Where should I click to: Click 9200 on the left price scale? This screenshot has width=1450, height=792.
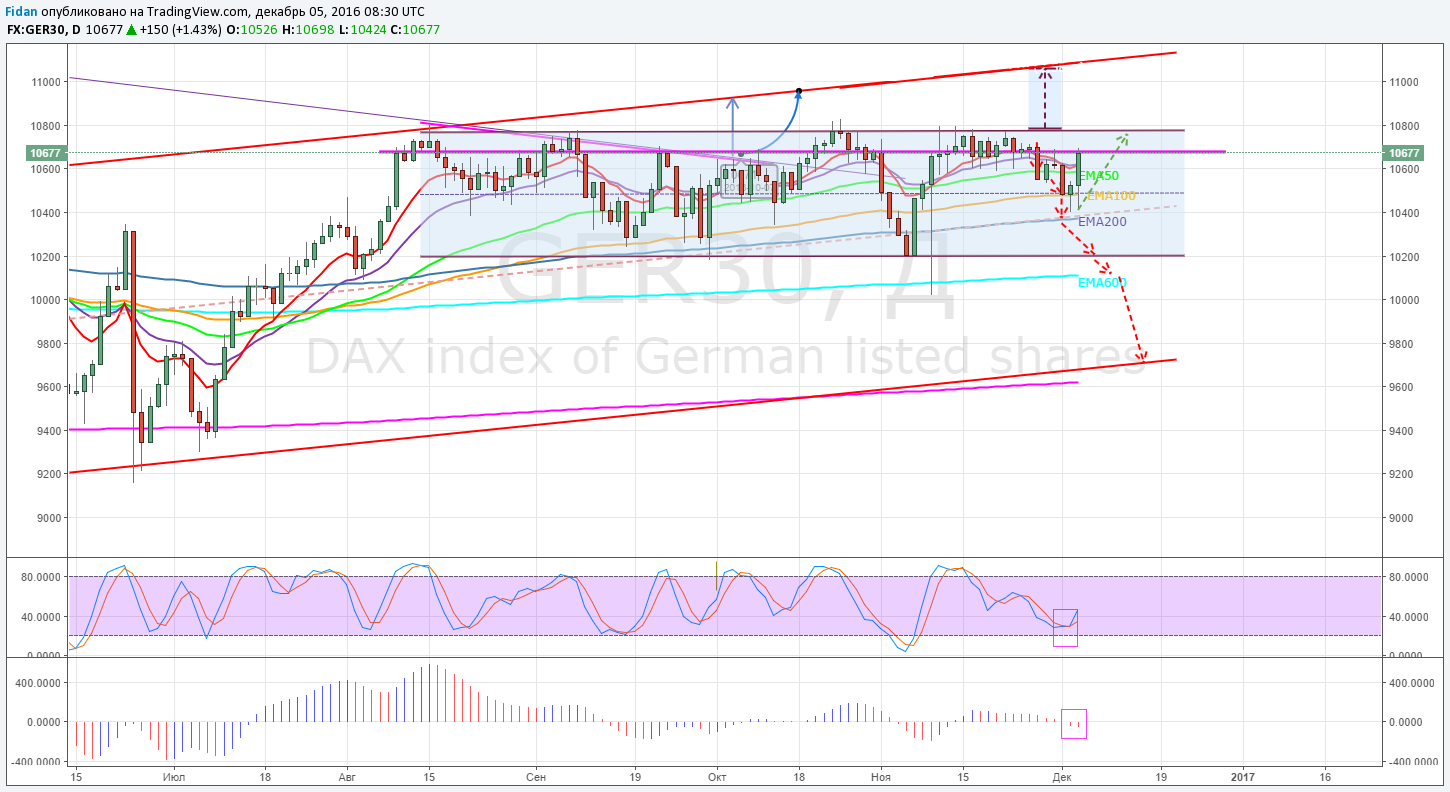point(50,474)
